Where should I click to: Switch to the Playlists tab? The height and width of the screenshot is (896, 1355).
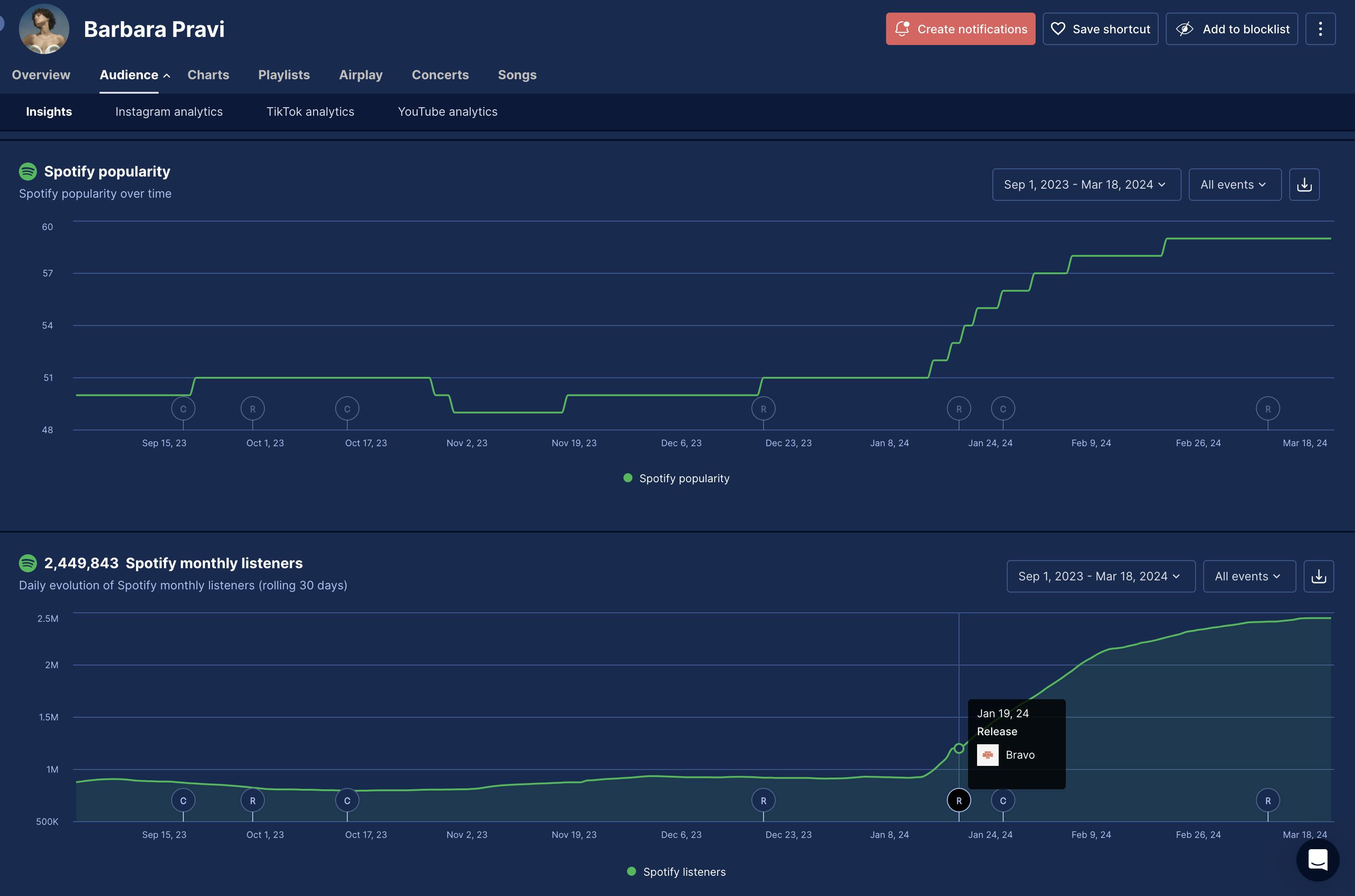[284, 75]
